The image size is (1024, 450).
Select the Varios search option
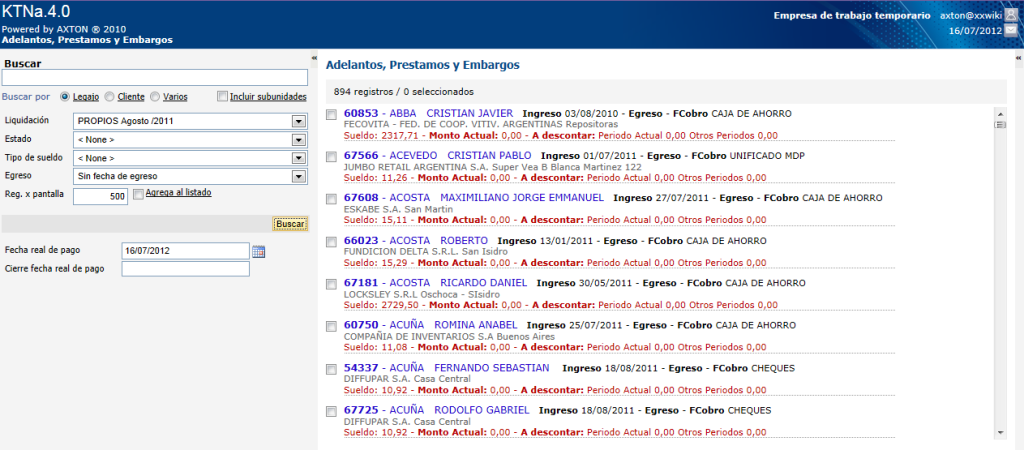coord(155,97)
